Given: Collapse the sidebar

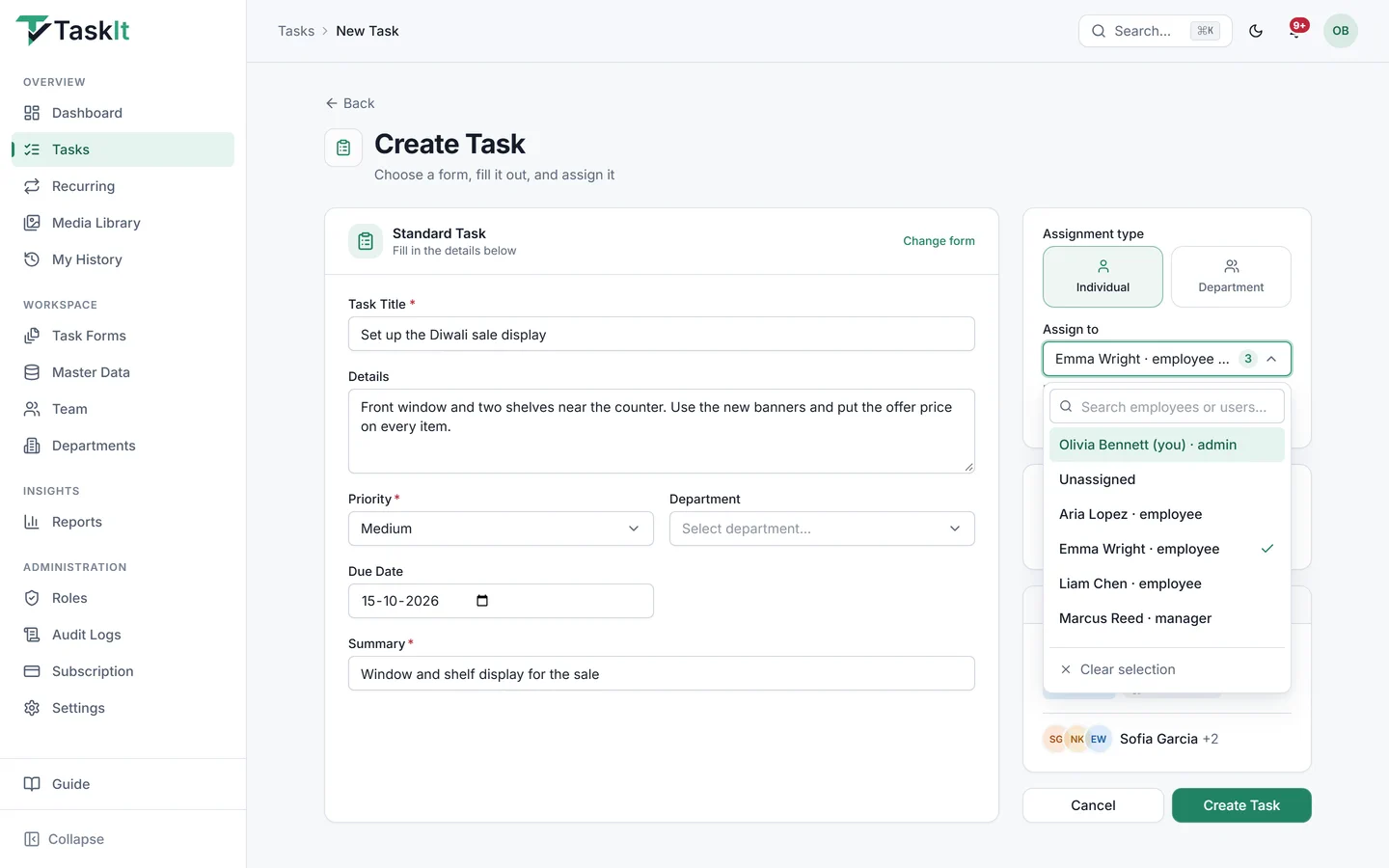Looking at the screenshot, I should (64, 839).
